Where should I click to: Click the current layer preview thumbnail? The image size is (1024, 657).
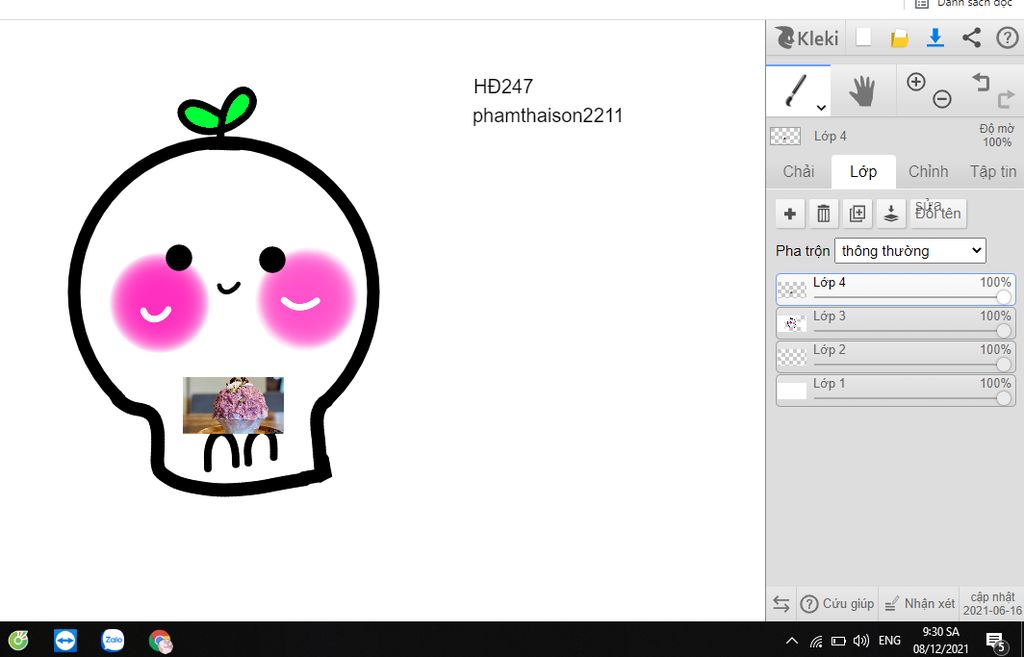pyautogui.click(x=786, y=136)
